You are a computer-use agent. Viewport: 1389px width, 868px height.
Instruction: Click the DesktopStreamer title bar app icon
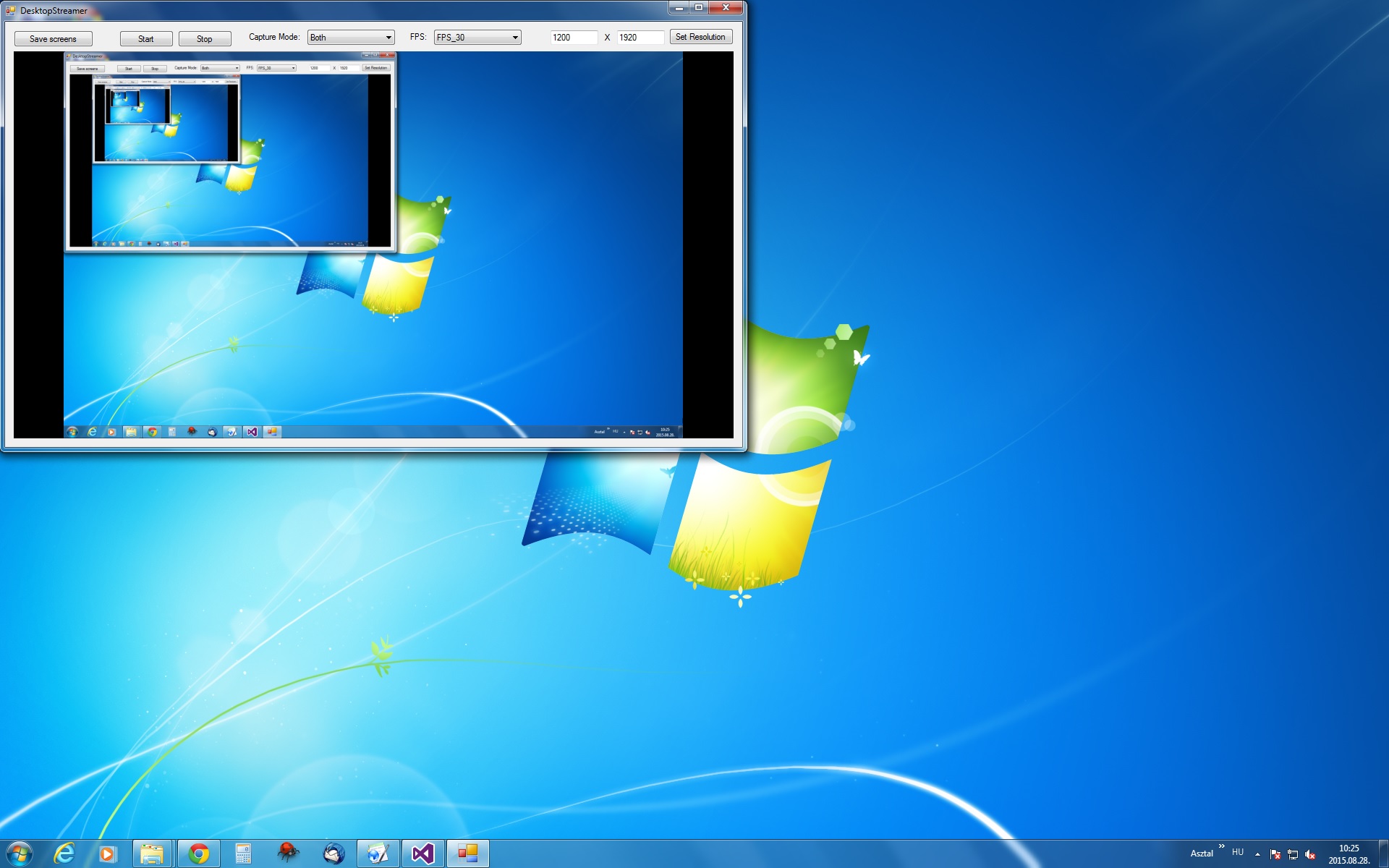[10, 10]
